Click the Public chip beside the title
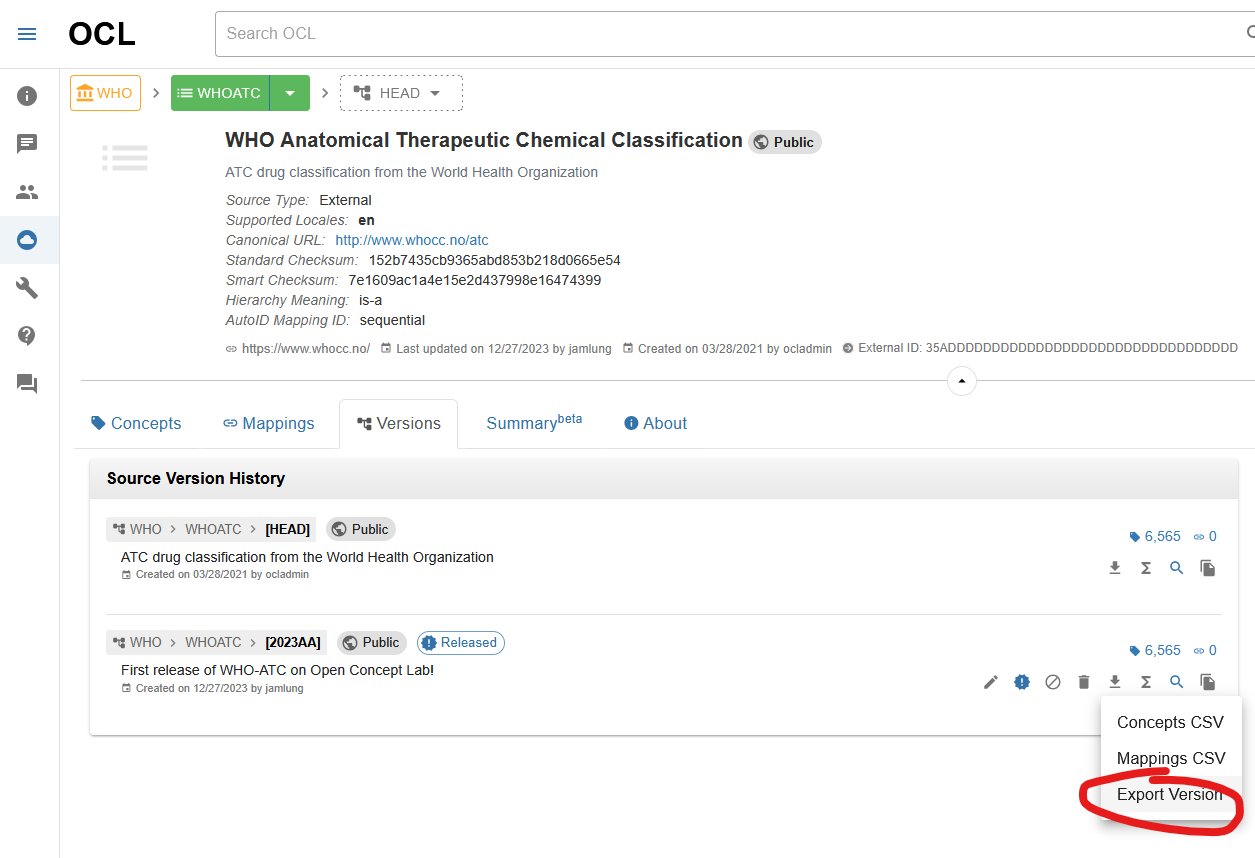1255x858 pixels. (x=785, y=142)
